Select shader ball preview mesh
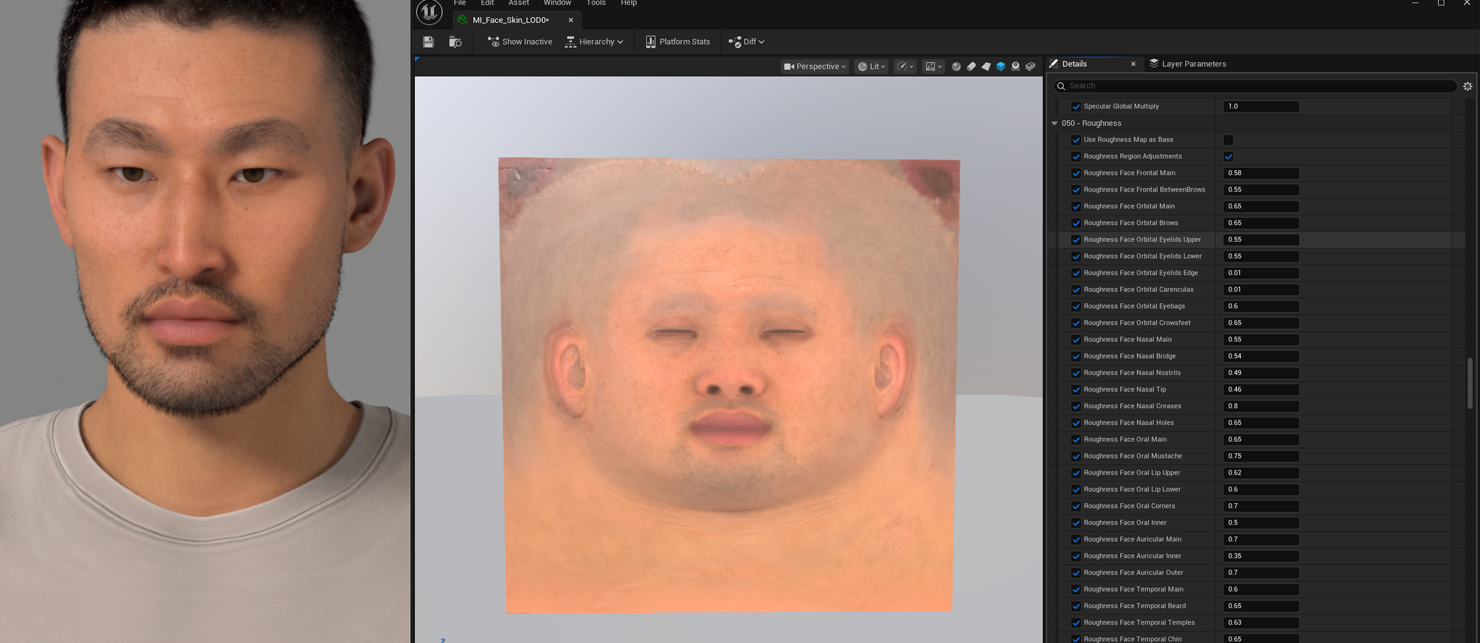The width and height of the screenshot is (1480, 643). pyautogui.click(x=1015, y=66)
